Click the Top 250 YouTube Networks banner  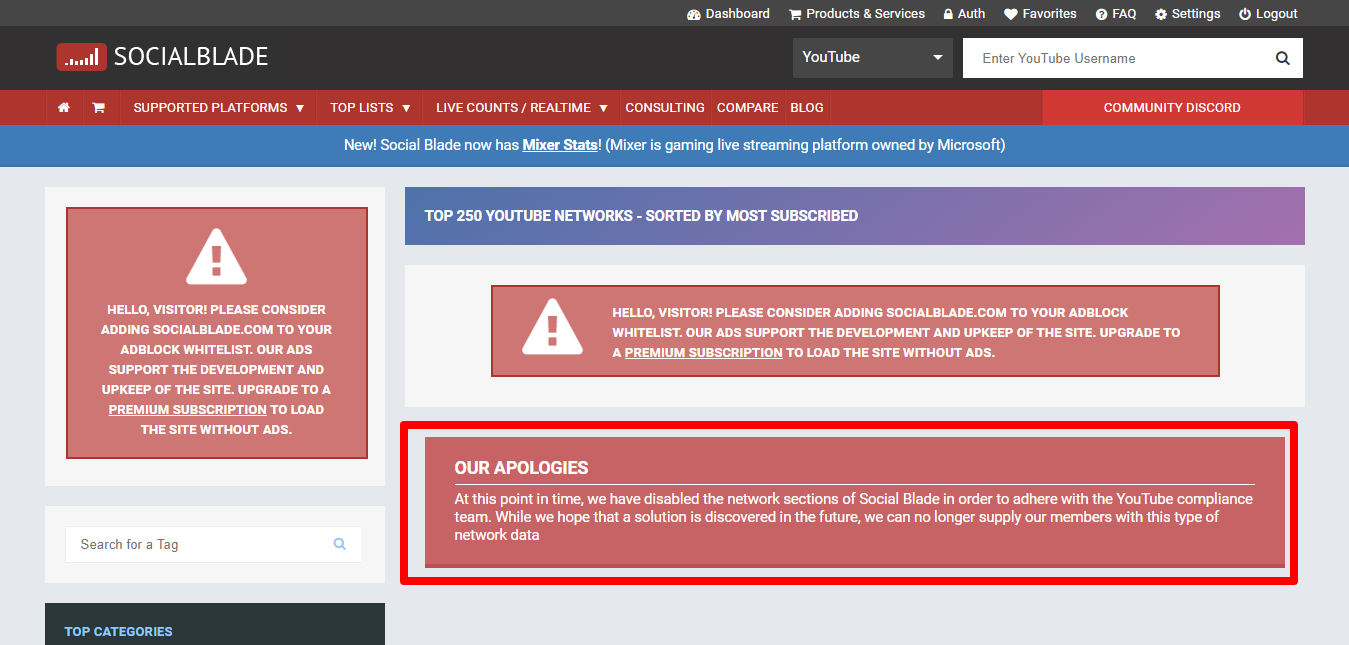point(855,216)
